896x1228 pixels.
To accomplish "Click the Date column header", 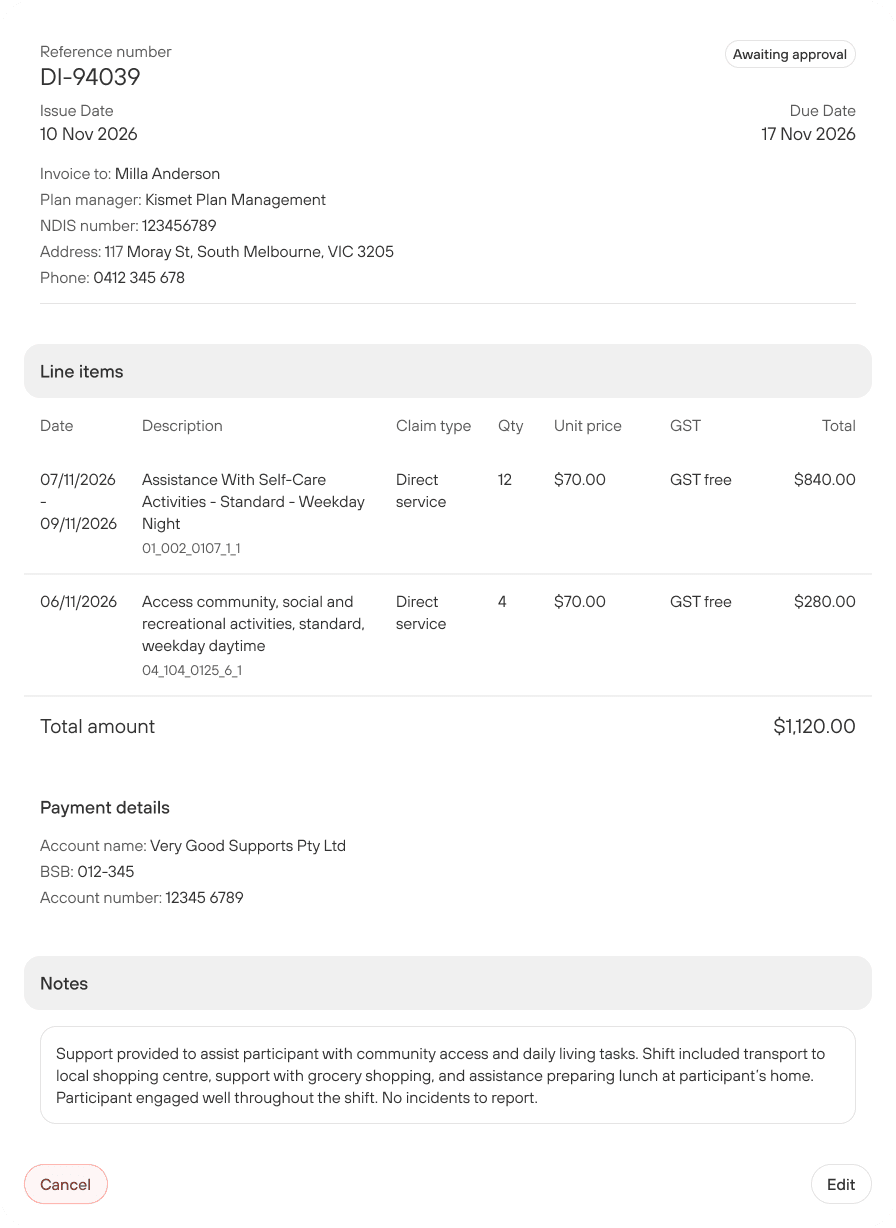I will pos(57,425).
